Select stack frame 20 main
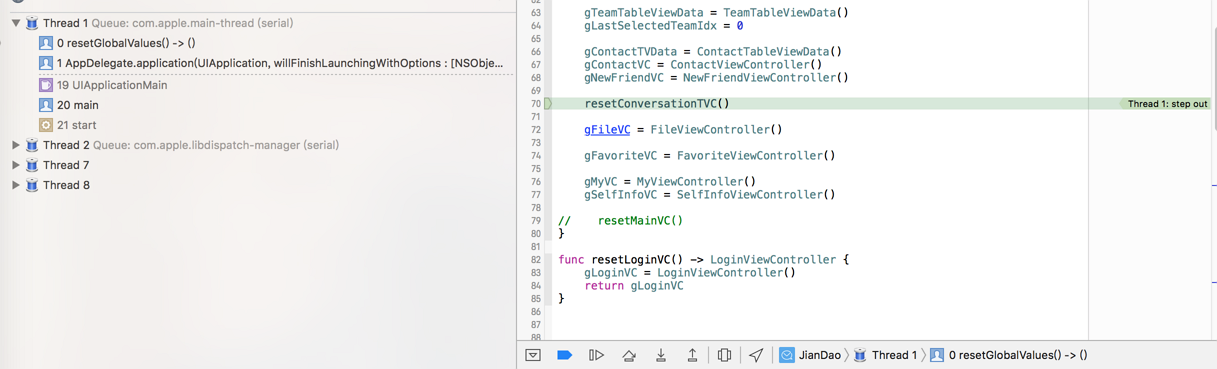 [x=257, y=105]
